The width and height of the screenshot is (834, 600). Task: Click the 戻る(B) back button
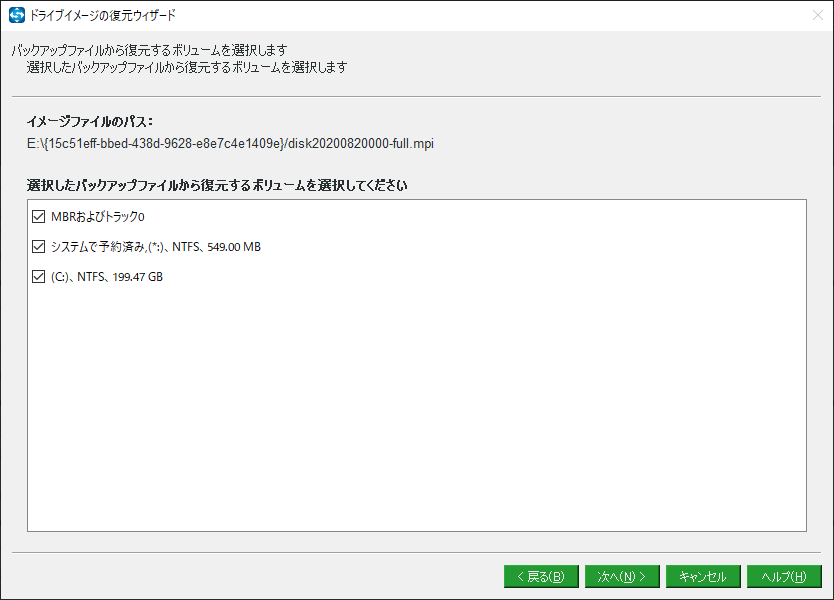click(x=541, y=577)
